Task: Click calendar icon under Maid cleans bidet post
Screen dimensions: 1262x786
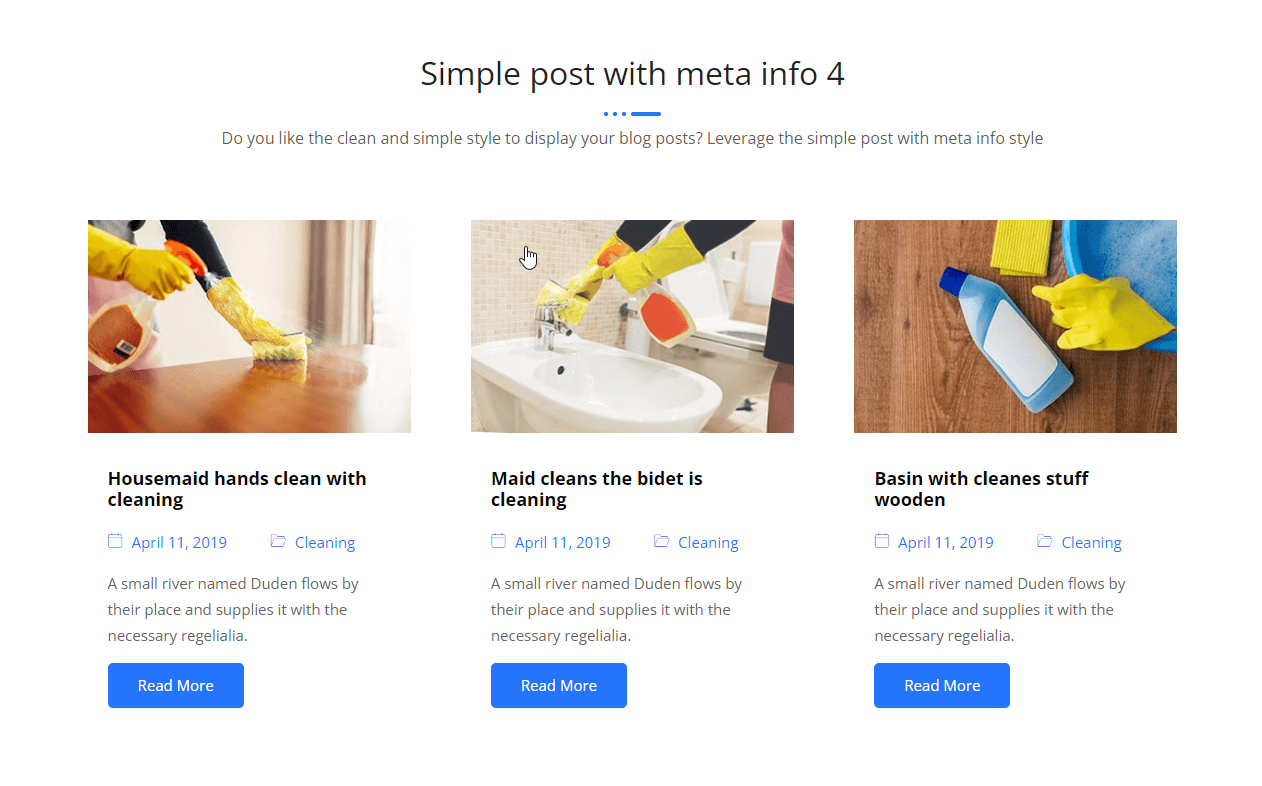Action: [498, 541]
